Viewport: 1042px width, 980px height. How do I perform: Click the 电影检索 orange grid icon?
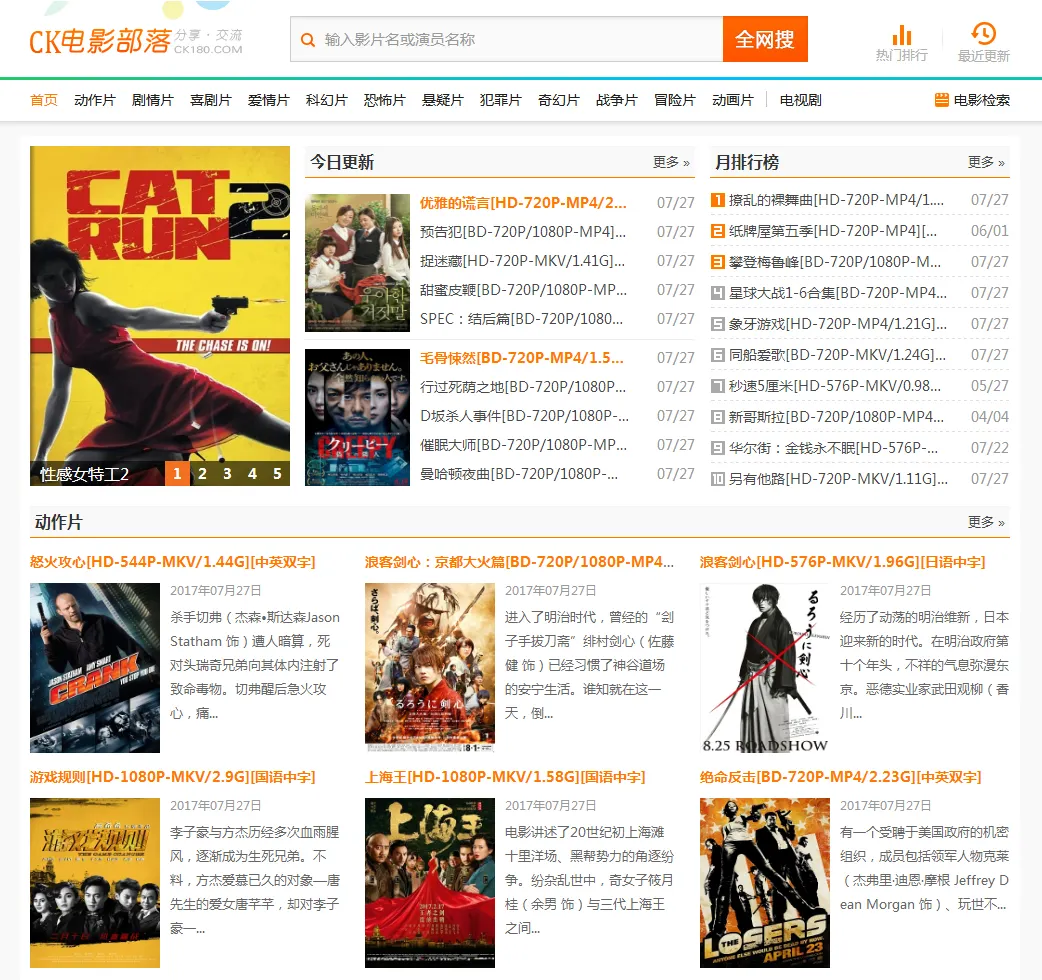coord(942,100)
